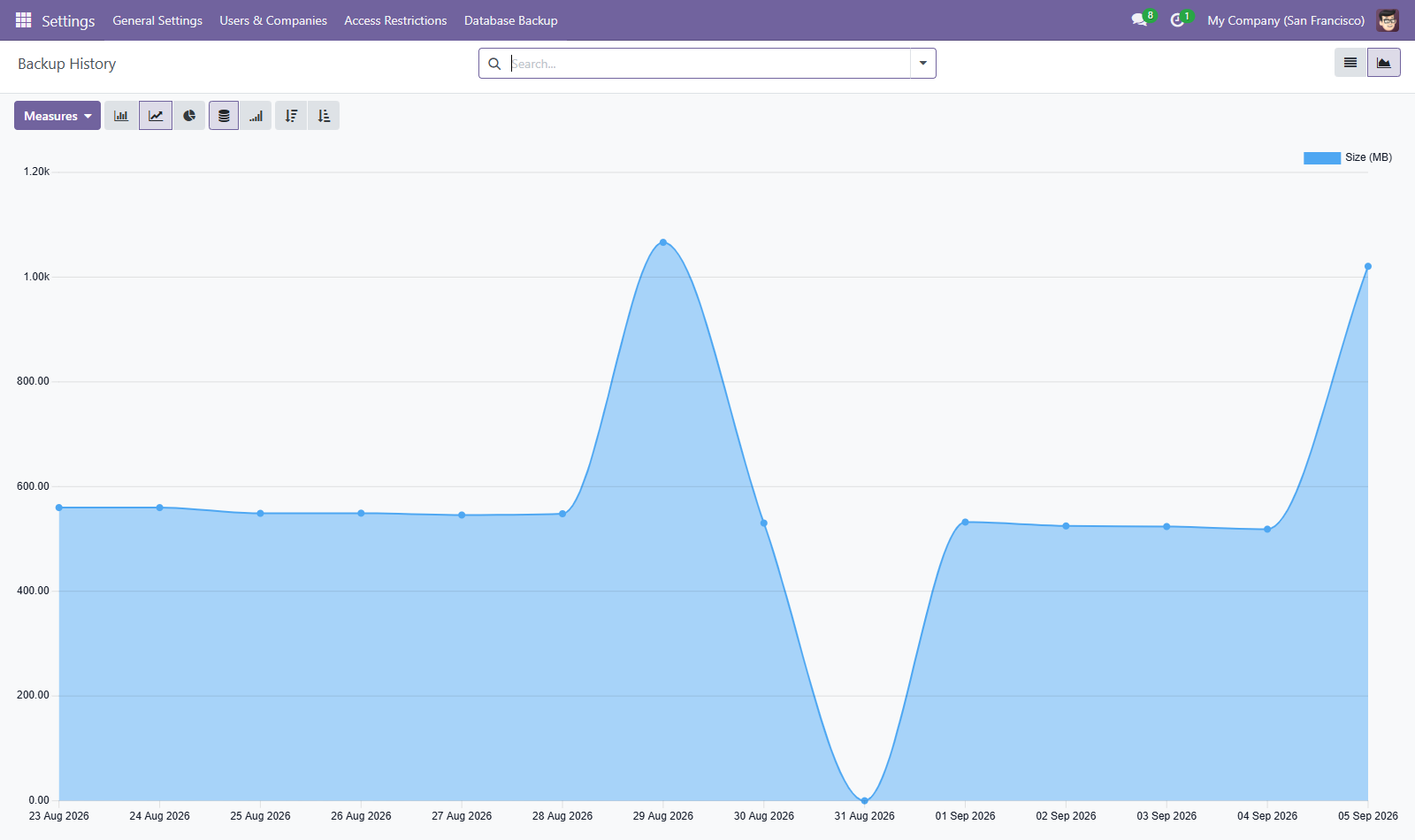Viewport: 1415px width, 840px height.
Task: Click the search magnifier icon
Action: point(494,64)
